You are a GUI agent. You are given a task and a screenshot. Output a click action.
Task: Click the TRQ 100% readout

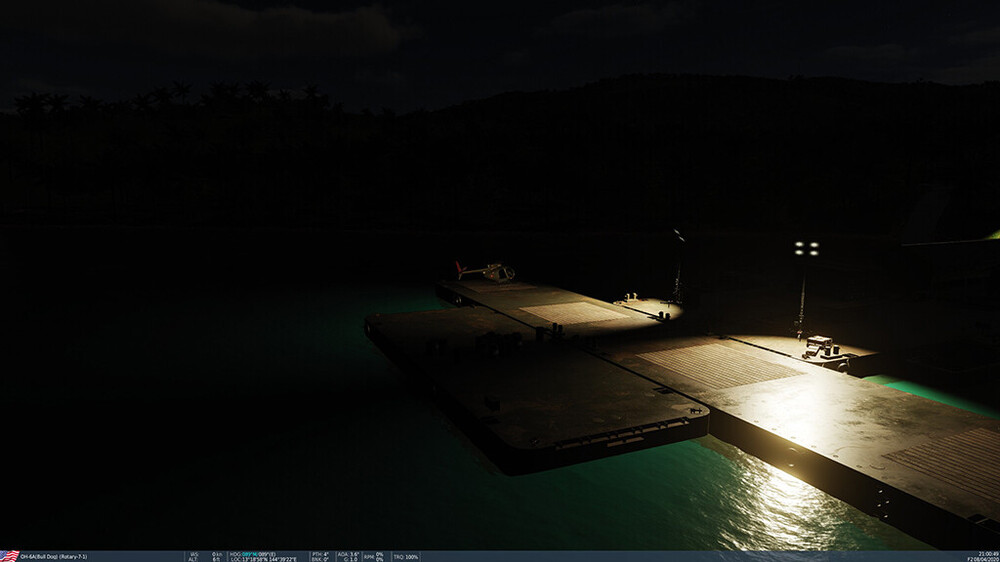tap(406, 557)
